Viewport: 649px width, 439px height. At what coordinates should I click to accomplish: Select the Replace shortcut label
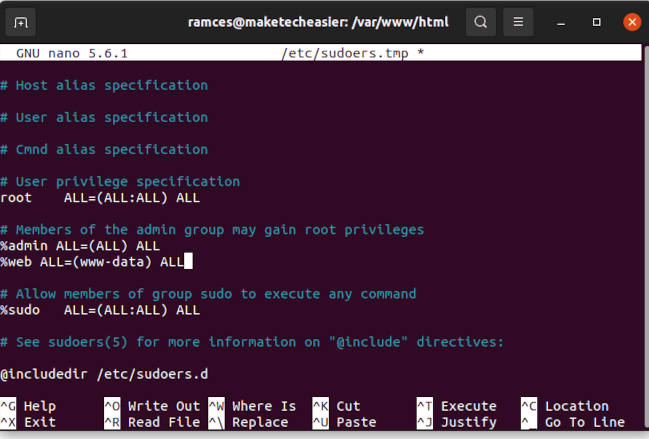pos(260,422)
